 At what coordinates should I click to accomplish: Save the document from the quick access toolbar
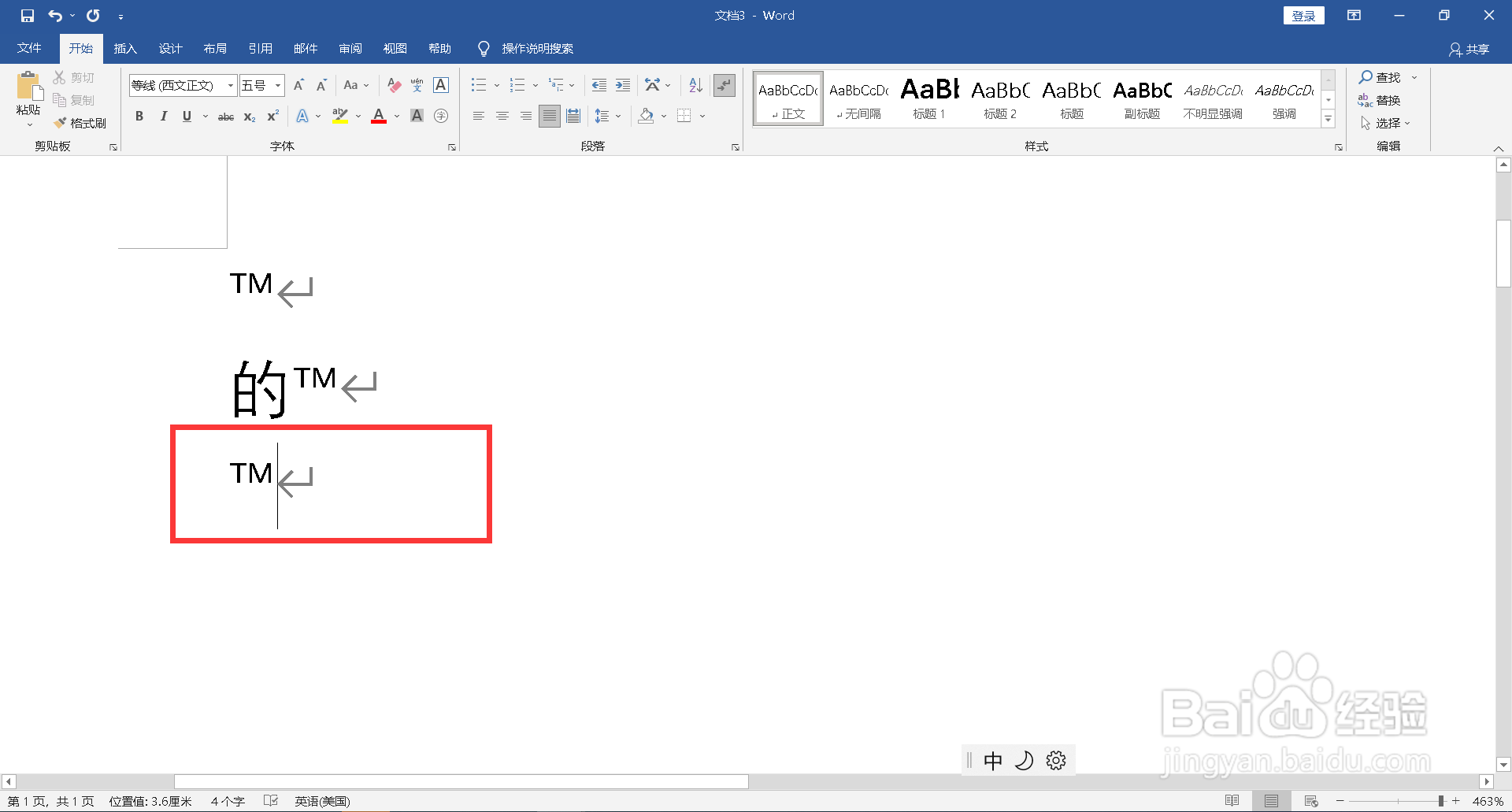(x=28, y=16)
